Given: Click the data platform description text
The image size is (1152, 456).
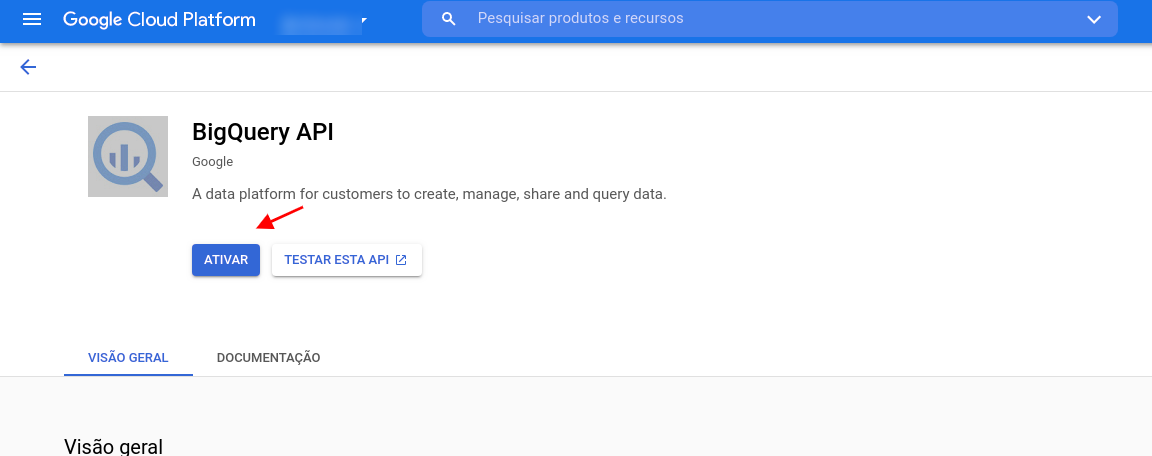Looking at the screenshot, I should click(429, 195).
